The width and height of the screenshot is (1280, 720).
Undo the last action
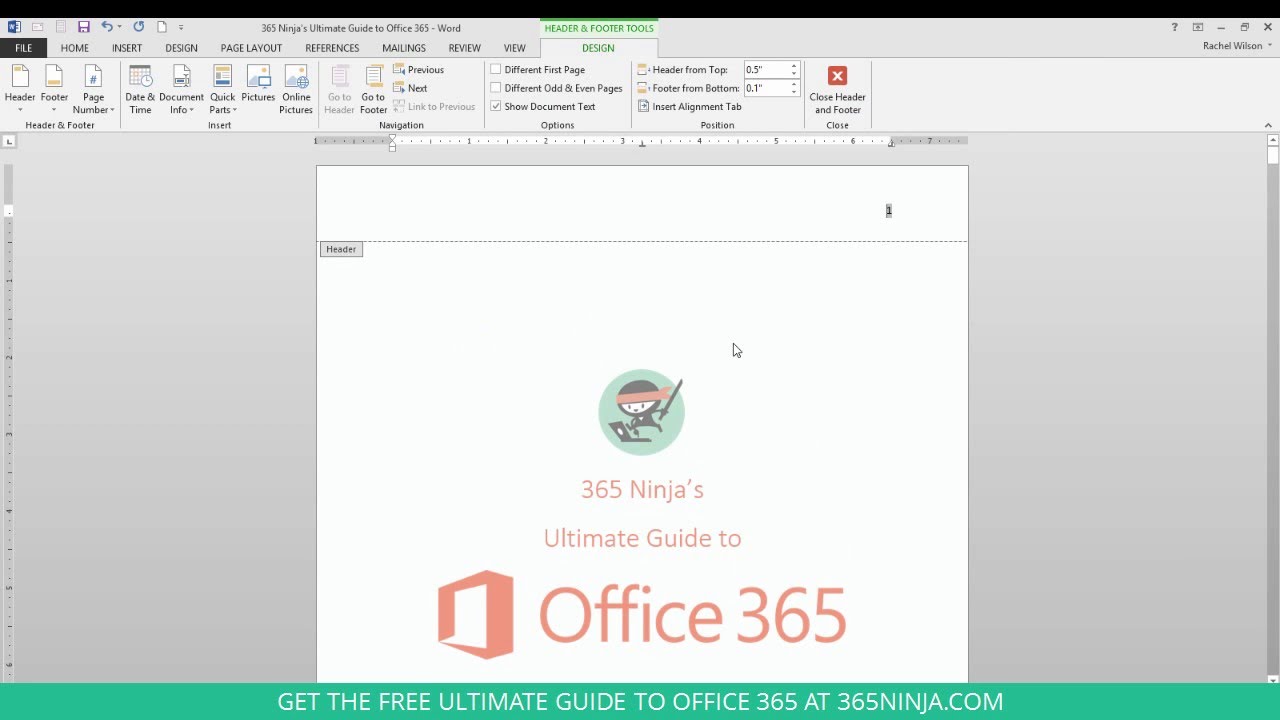106,27
